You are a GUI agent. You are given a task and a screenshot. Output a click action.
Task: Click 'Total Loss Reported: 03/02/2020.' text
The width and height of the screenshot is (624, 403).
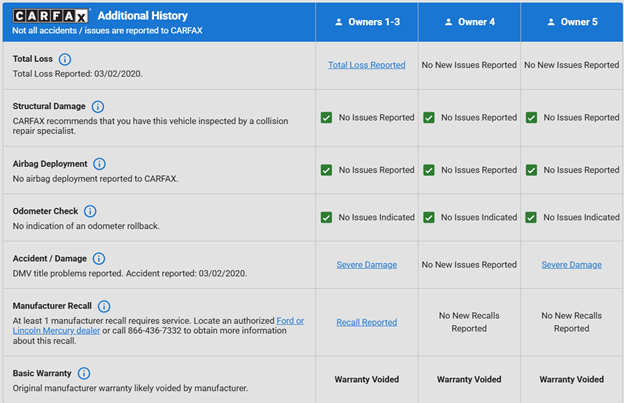(78, 74)
